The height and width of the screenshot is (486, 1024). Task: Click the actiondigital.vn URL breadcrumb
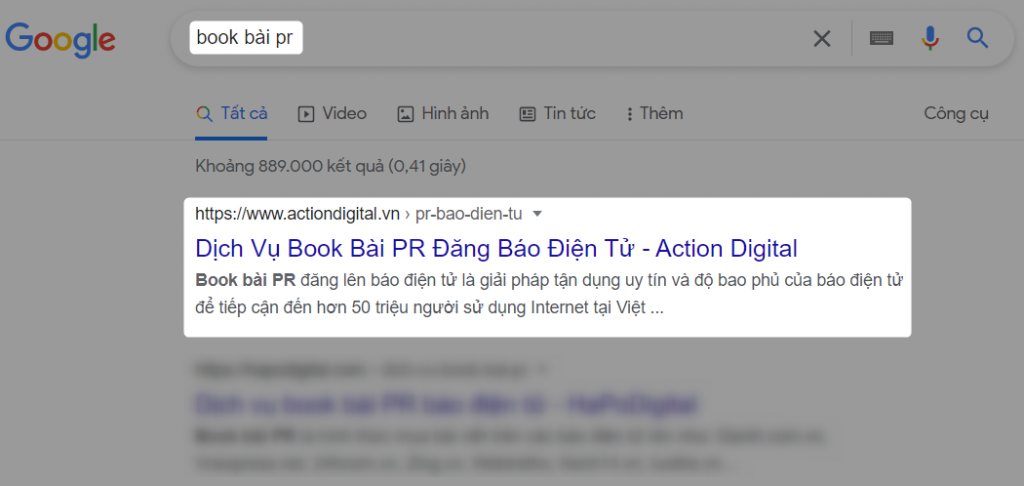tap(359, 214)
